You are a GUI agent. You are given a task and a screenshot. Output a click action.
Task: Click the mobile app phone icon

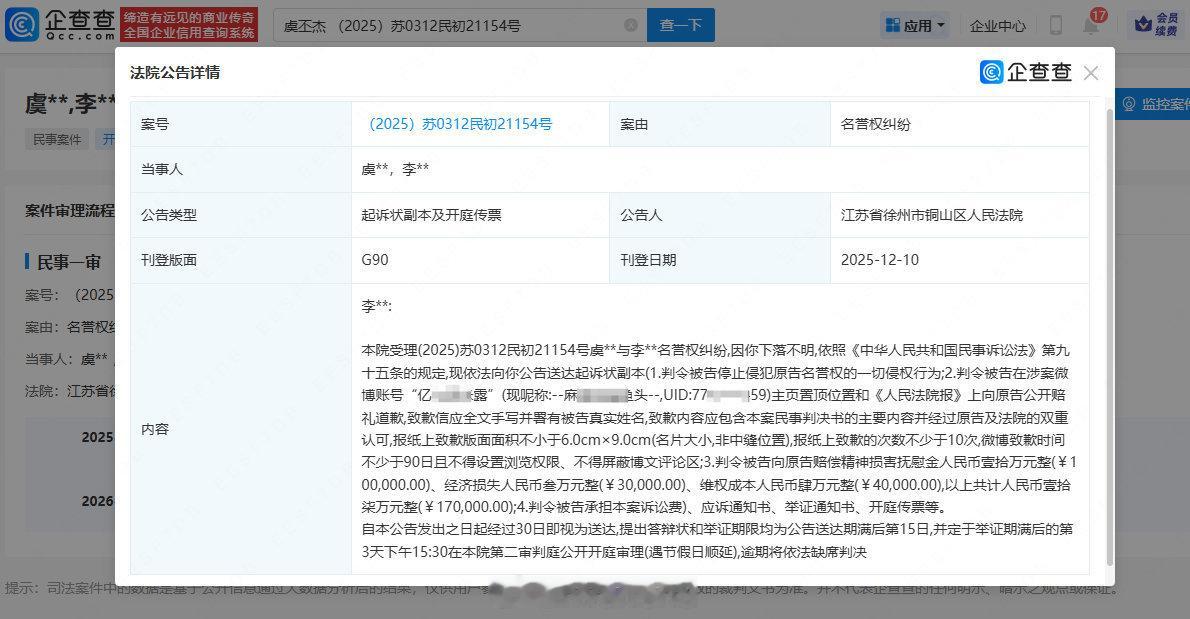coord(1055,24)
